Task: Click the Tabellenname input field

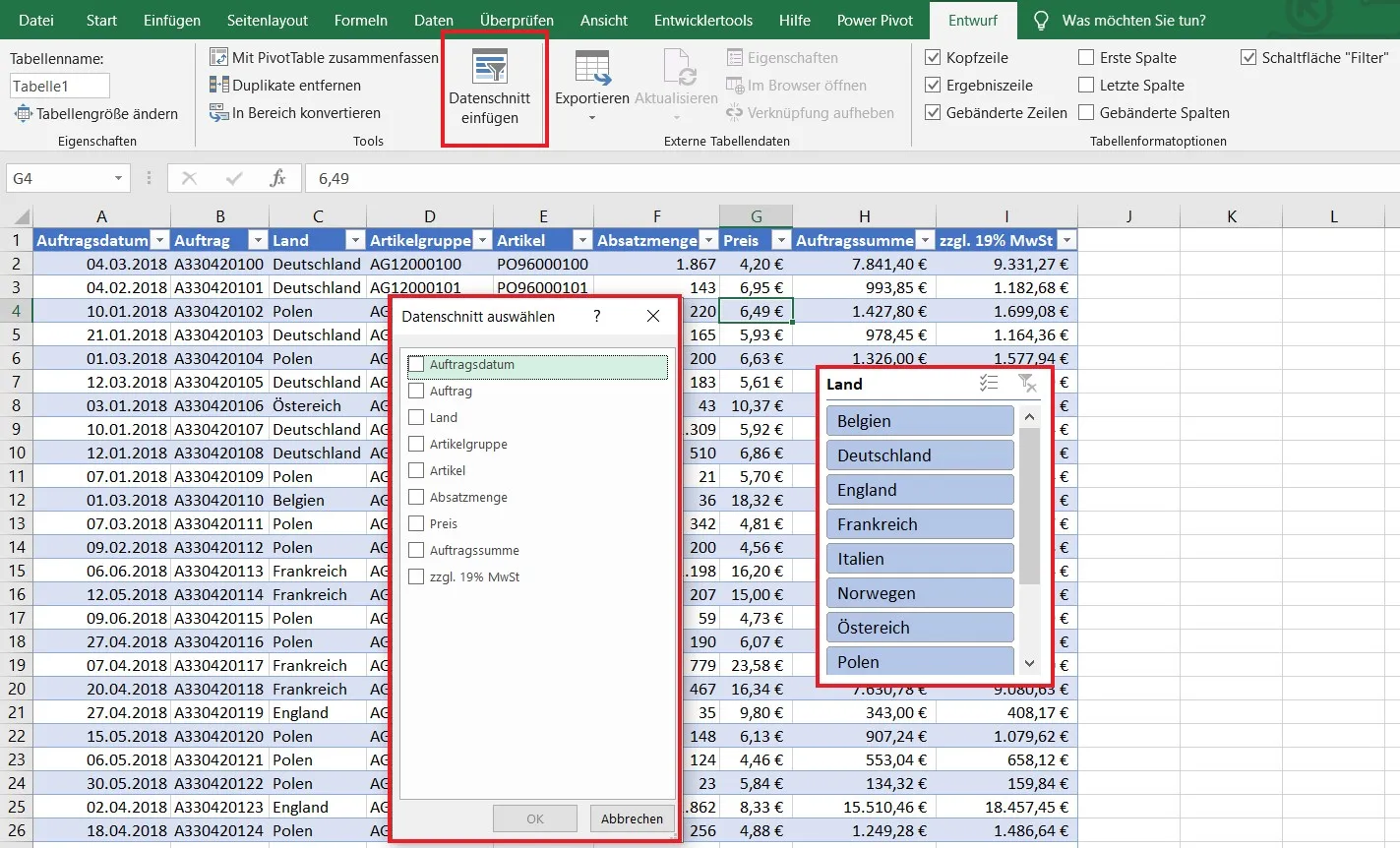Action: click(x=59, y=86)
